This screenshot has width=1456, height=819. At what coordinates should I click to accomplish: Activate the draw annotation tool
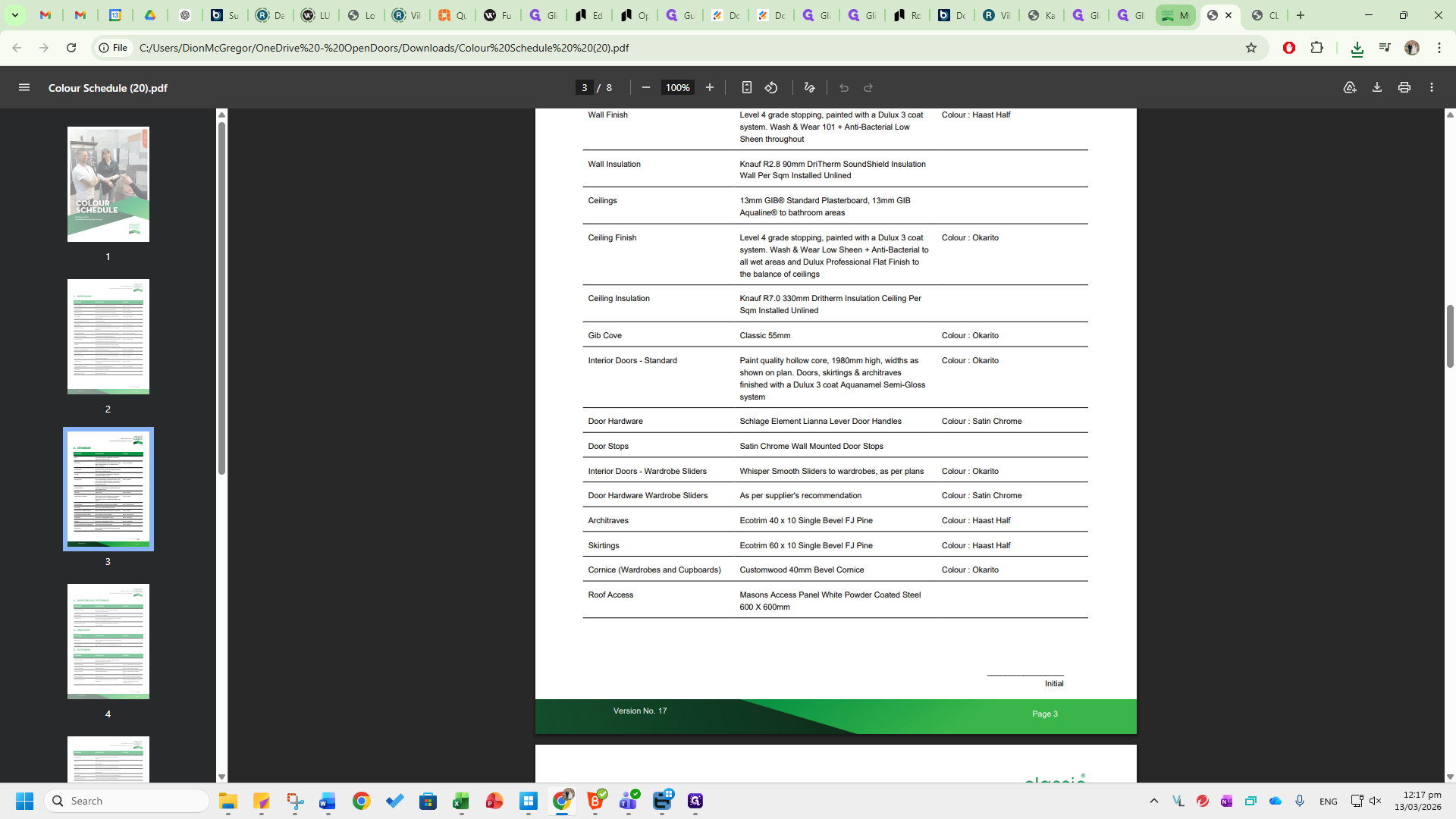[810, 88]
